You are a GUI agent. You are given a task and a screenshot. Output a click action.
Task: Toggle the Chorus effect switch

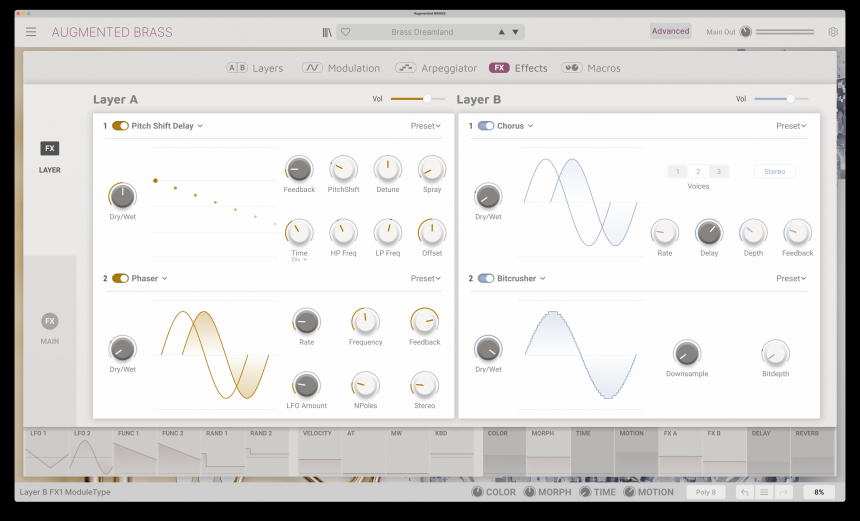486,126
